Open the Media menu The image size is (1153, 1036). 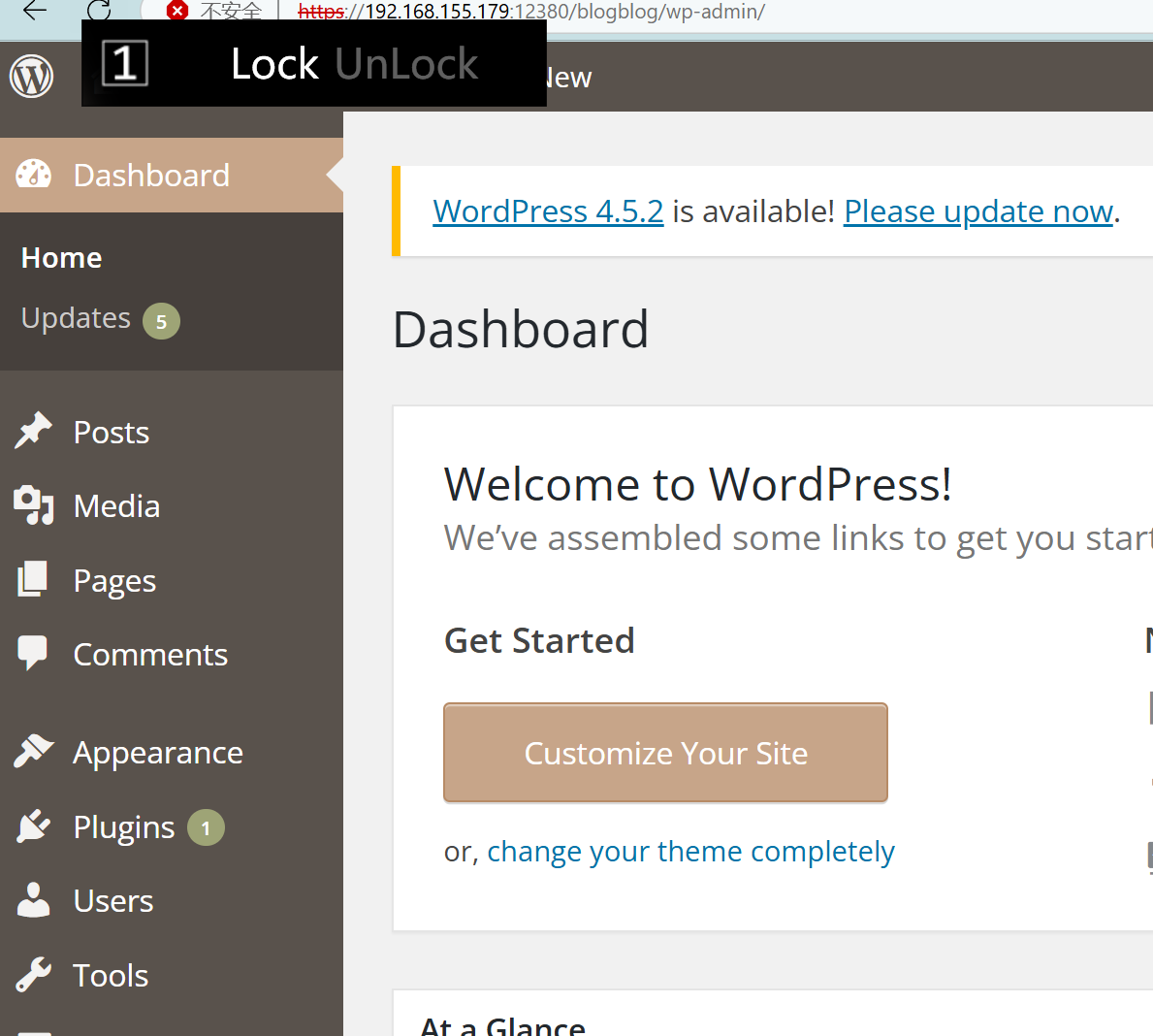click(x=172, y=506)
